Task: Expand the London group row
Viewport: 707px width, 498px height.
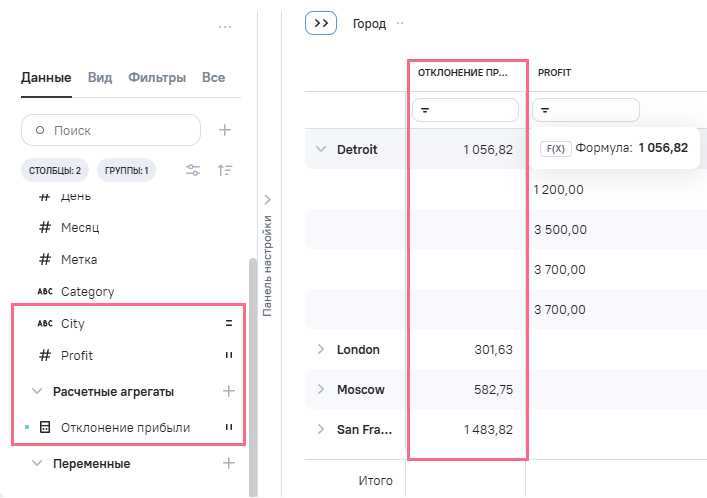Action: tap(321, 349)
